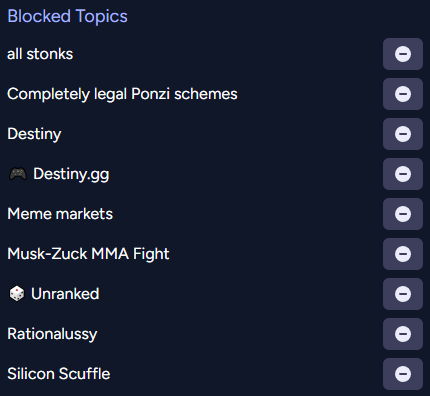Unblock the Unranked topic
The image size is (430, 396).
pos(403,294)
